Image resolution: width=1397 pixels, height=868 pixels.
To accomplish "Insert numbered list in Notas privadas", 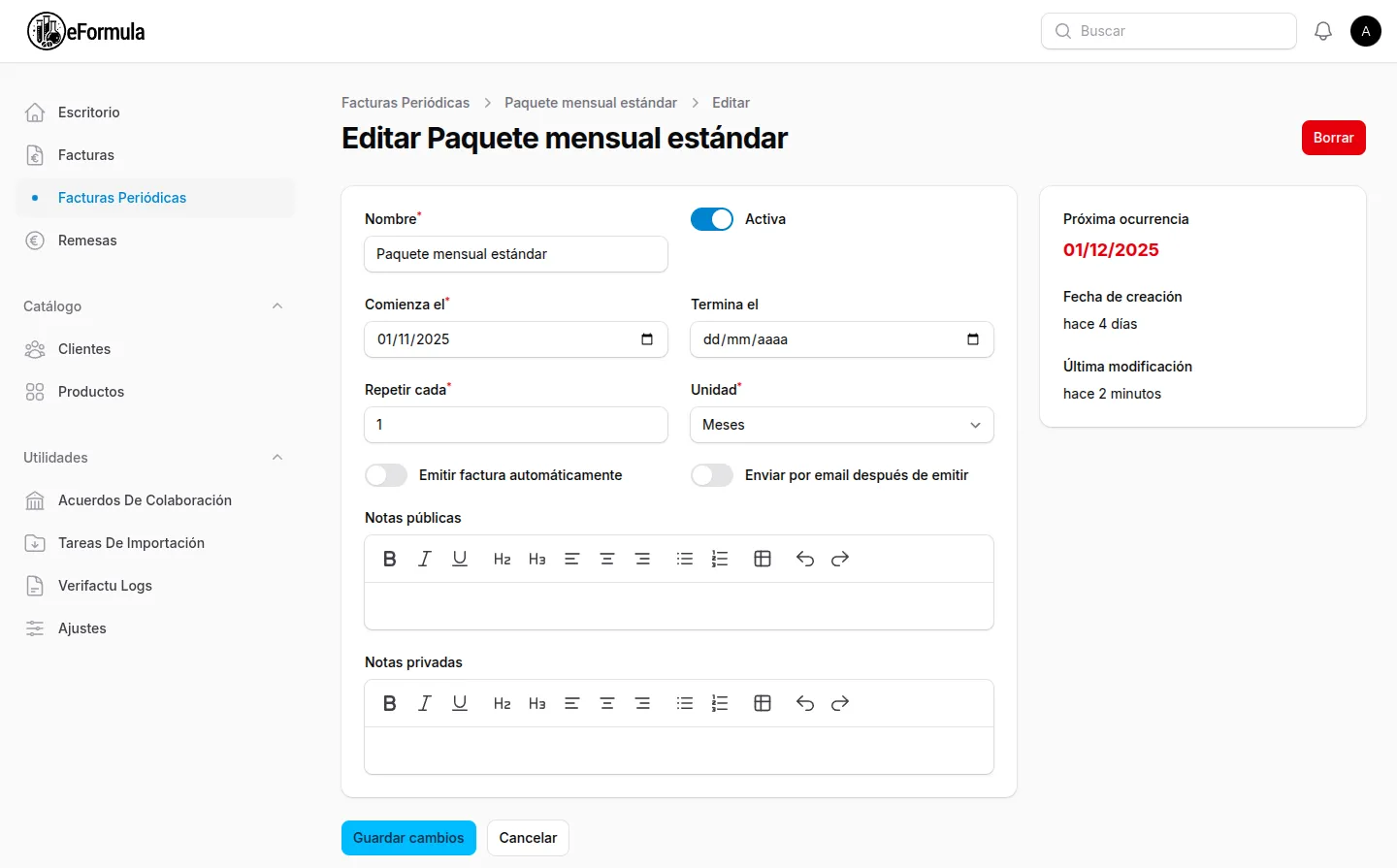I will coord(720,703).
